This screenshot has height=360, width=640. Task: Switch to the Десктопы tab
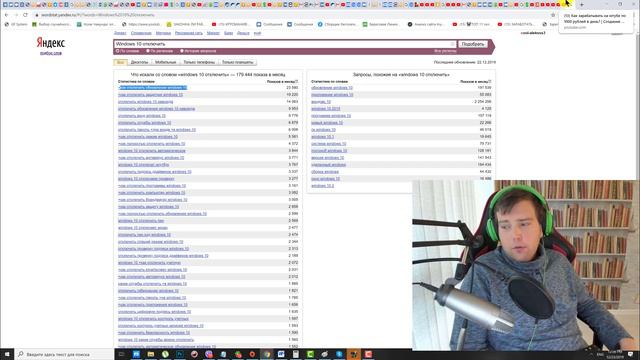[140, 62]
